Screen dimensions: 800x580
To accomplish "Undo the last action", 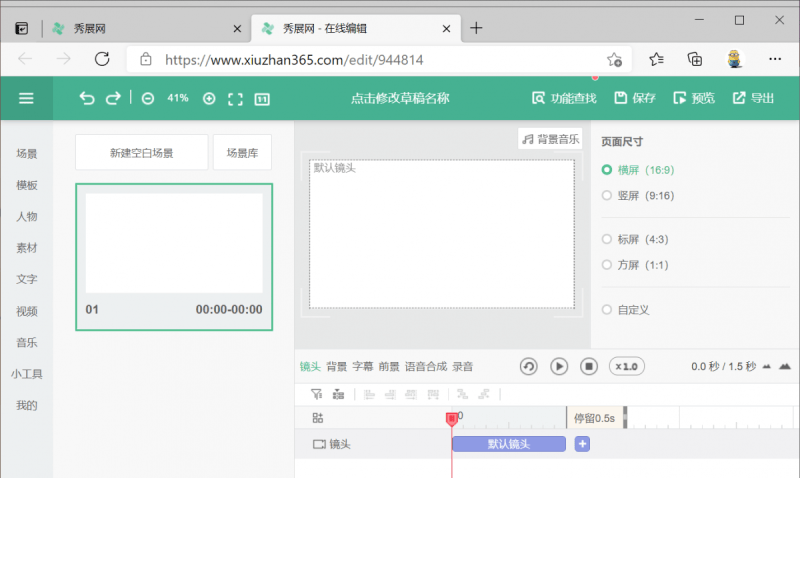I will 86,98.
